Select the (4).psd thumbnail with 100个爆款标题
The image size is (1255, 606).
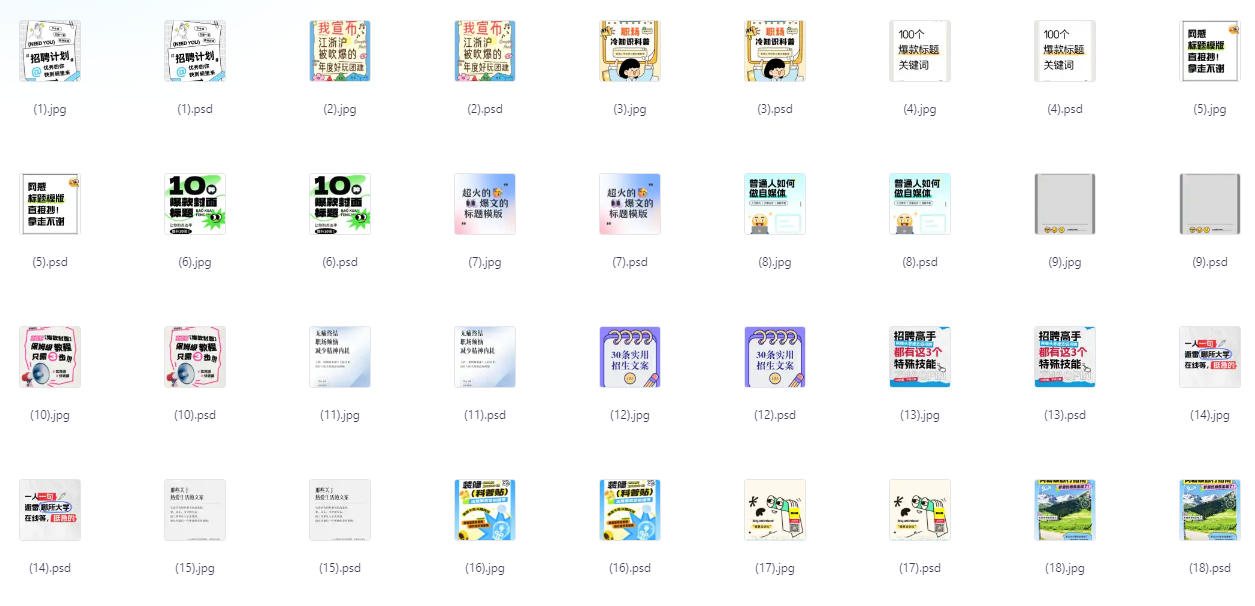tap(1065, 51)
